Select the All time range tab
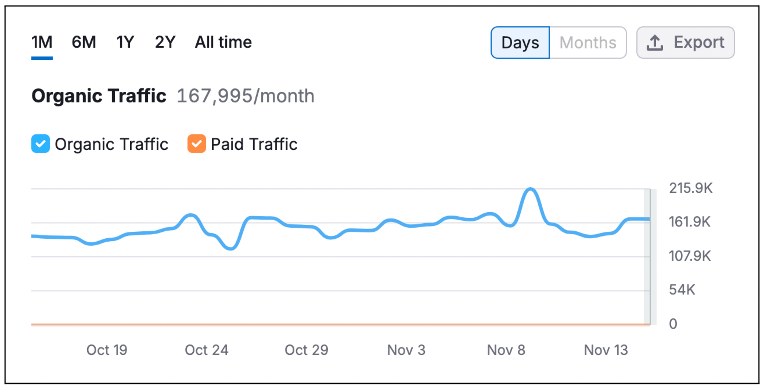This screenshot has width=764, height=391. pyautogui.click(x=223, y=42)
